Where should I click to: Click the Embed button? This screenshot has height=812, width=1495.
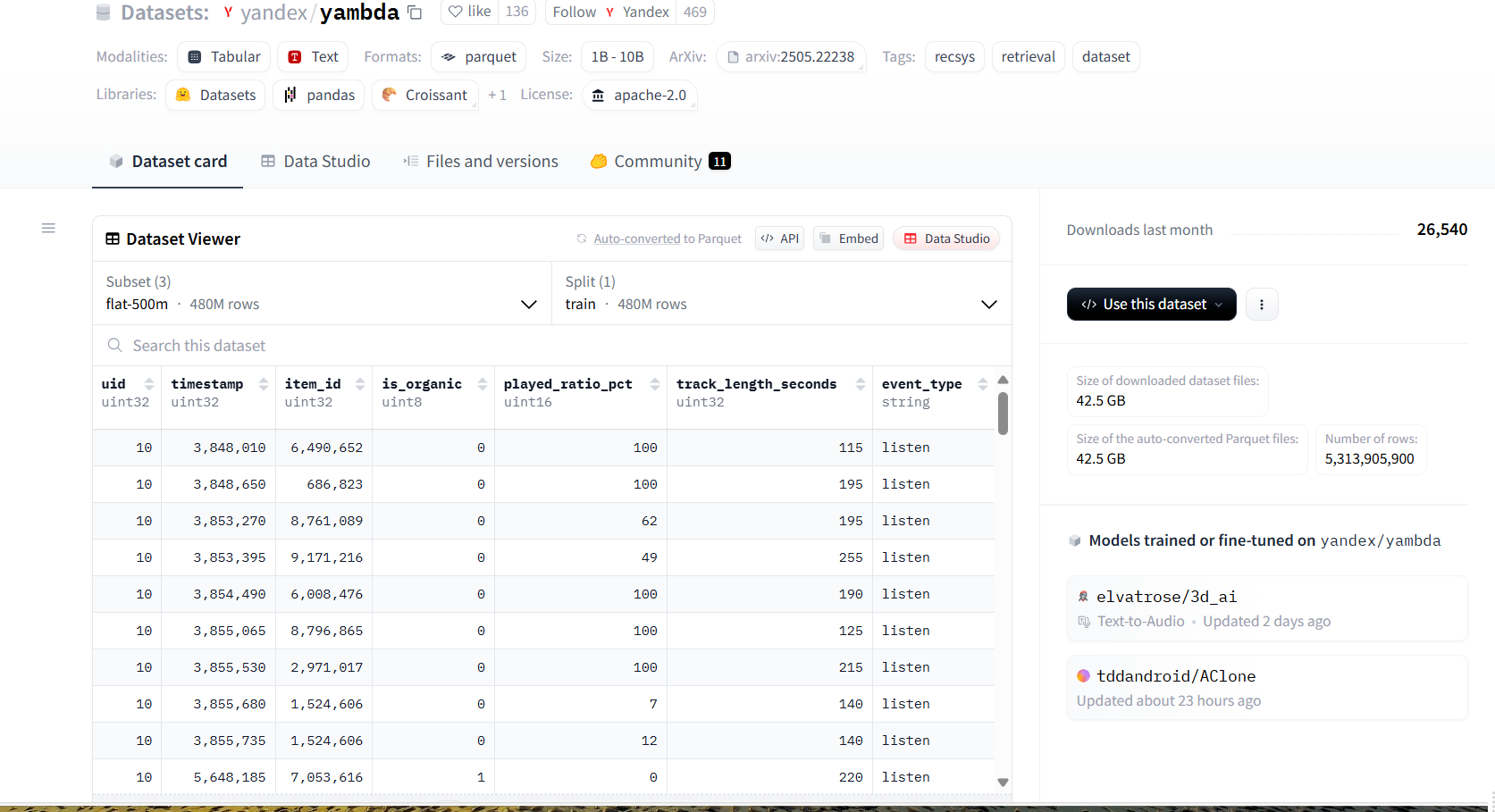(x=849, y=239)
